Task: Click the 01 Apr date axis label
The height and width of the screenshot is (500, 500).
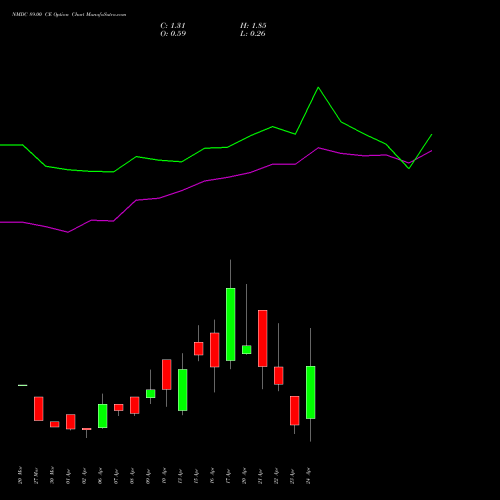Action: click(69, 476)
